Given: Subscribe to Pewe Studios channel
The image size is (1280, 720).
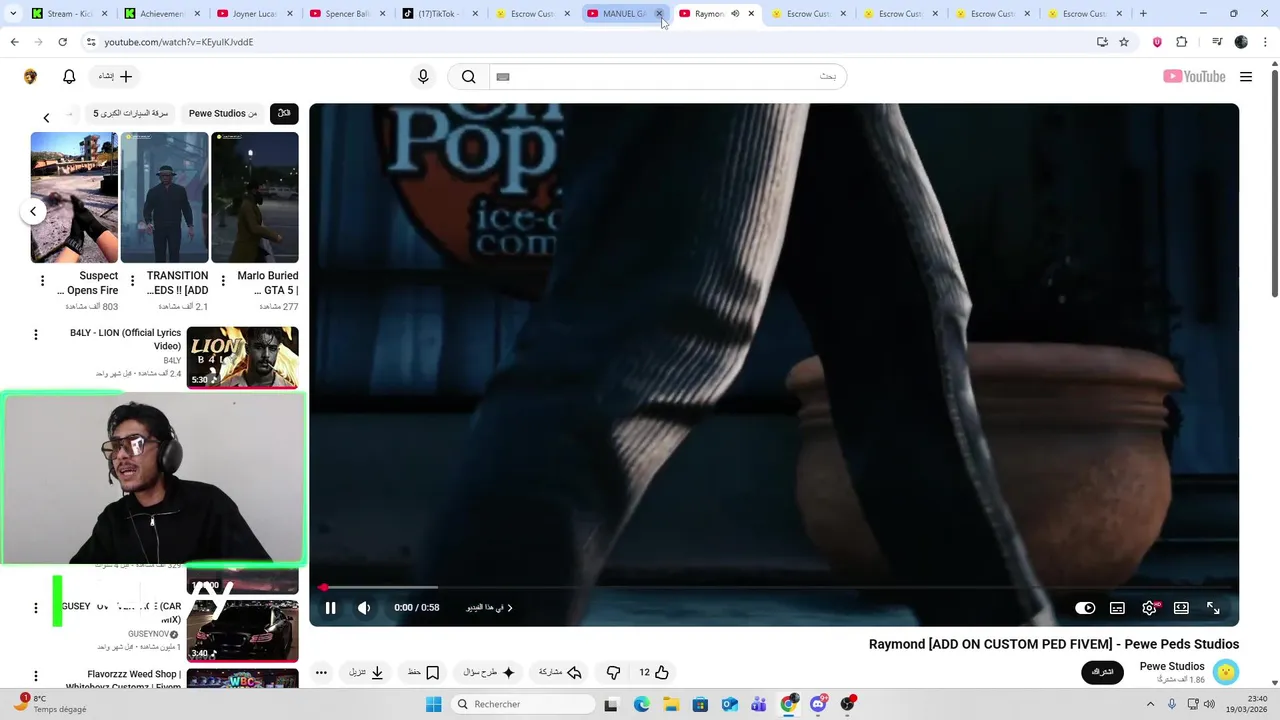Looking at the screenshot, I should click(1102, 672).
